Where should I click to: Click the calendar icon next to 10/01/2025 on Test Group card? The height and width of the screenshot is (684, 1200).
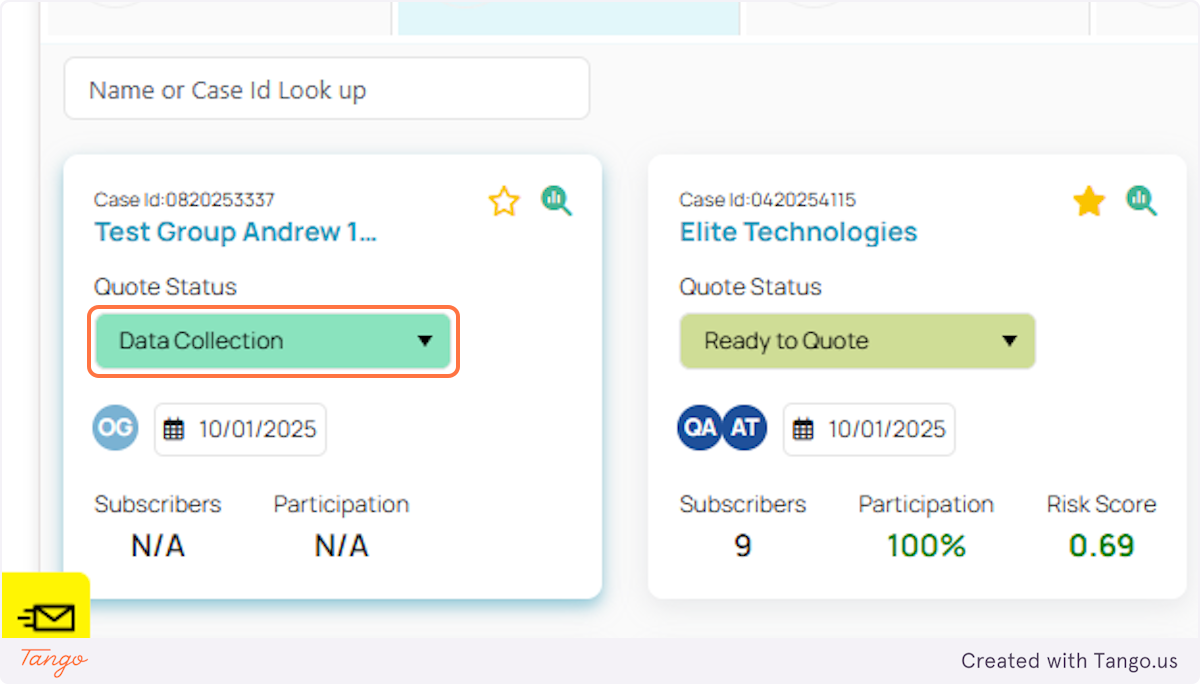click(x=175, y=428)
